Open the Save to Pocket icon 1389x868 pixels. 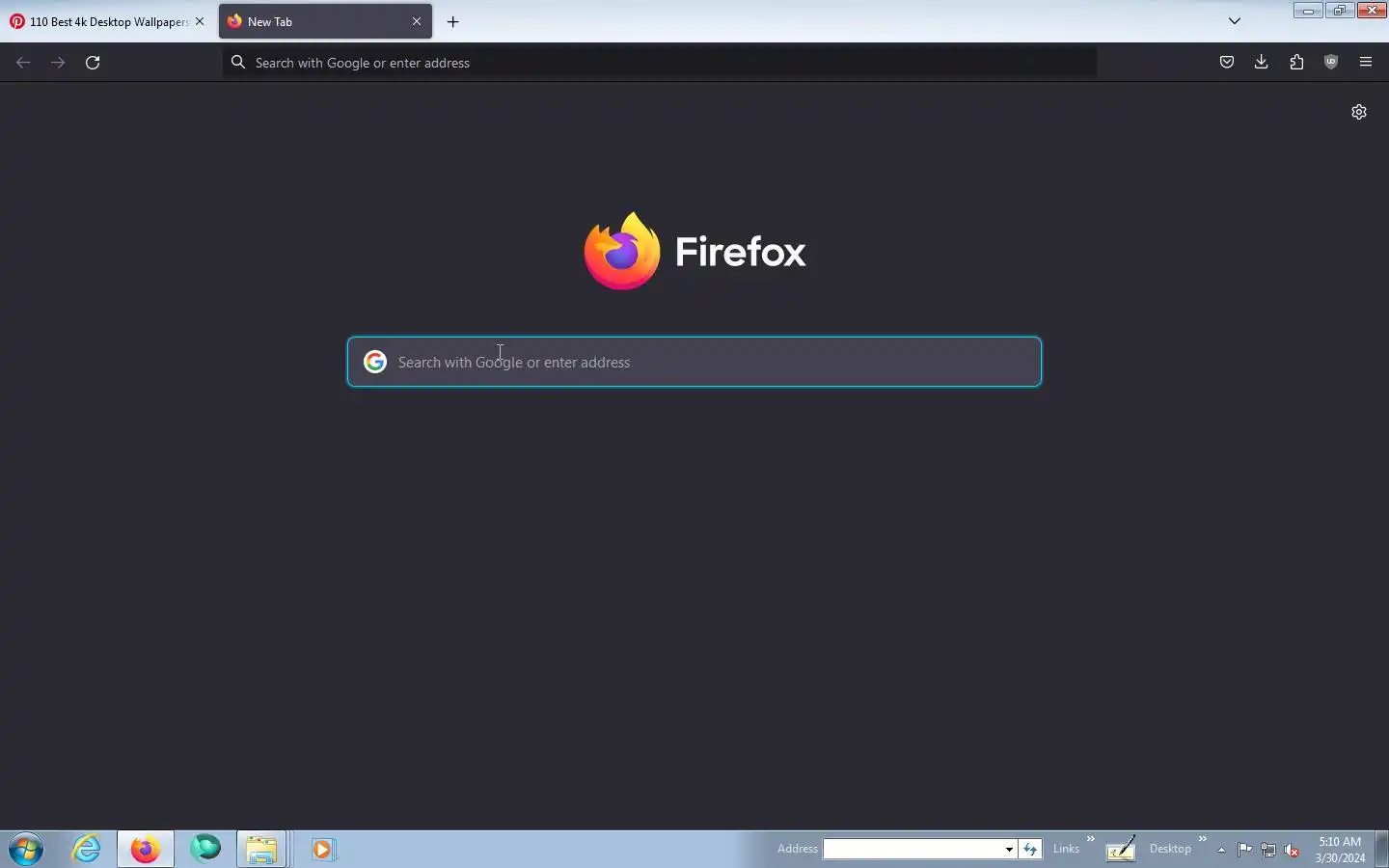click(1227, 63)
